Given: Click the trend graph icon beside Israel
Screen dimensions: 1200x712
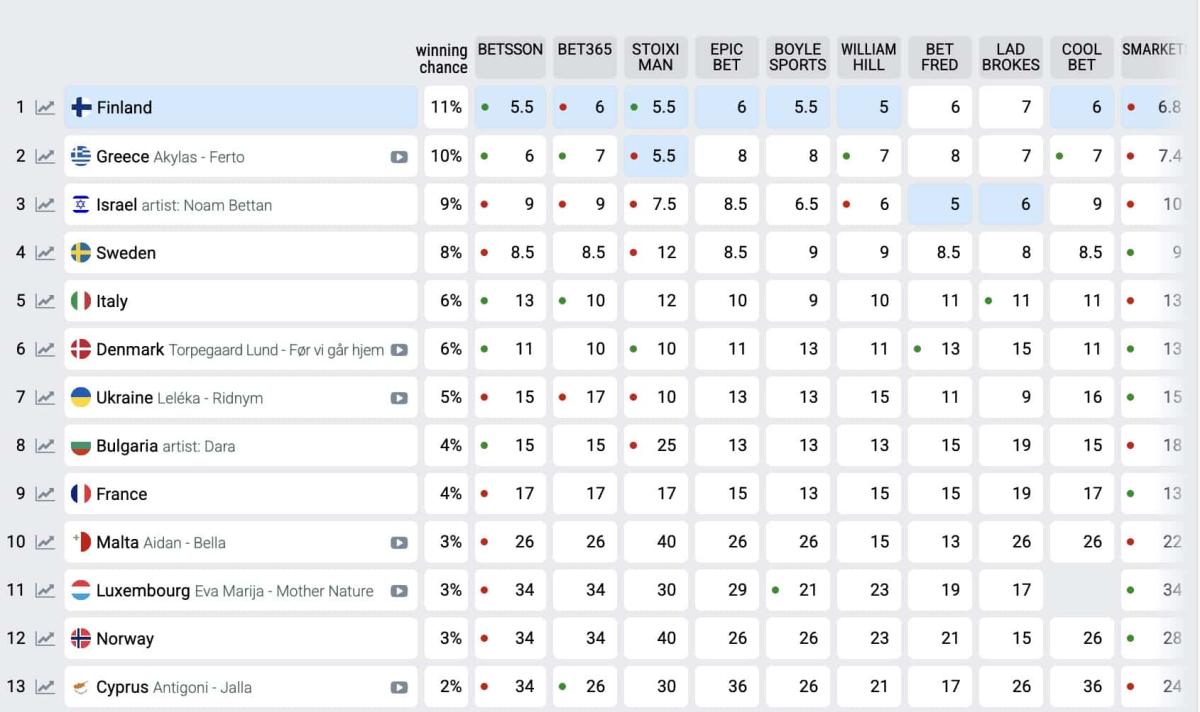Looking at the screenshot, I should (x=45, y=205).
